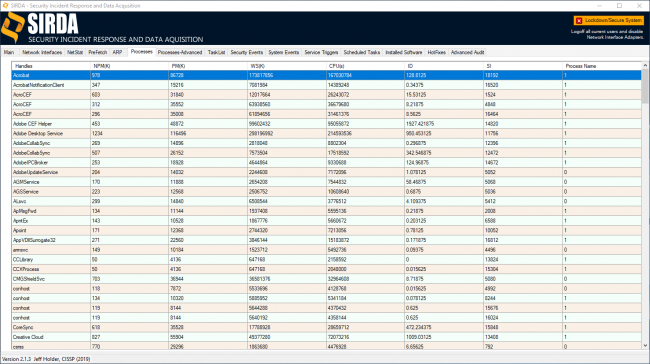Select the Creative Cloud process row
The image size is (650, 364).
click(x=327, y=337)
